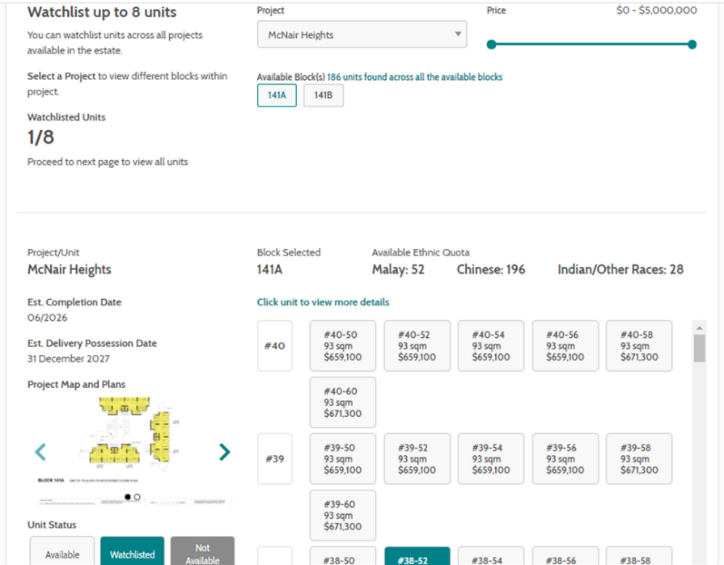Select second carousel dot indicator
This screenshot has height=565, width=724.
[137, 497]
